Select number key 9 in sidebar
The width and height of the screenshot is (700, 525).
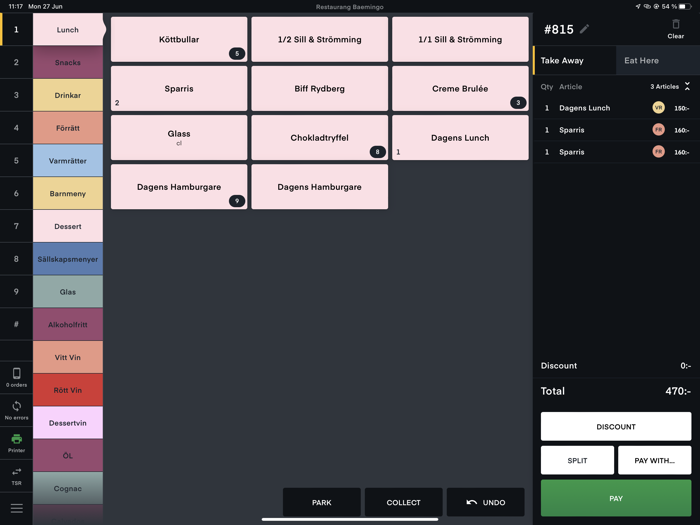click(17, 292)
